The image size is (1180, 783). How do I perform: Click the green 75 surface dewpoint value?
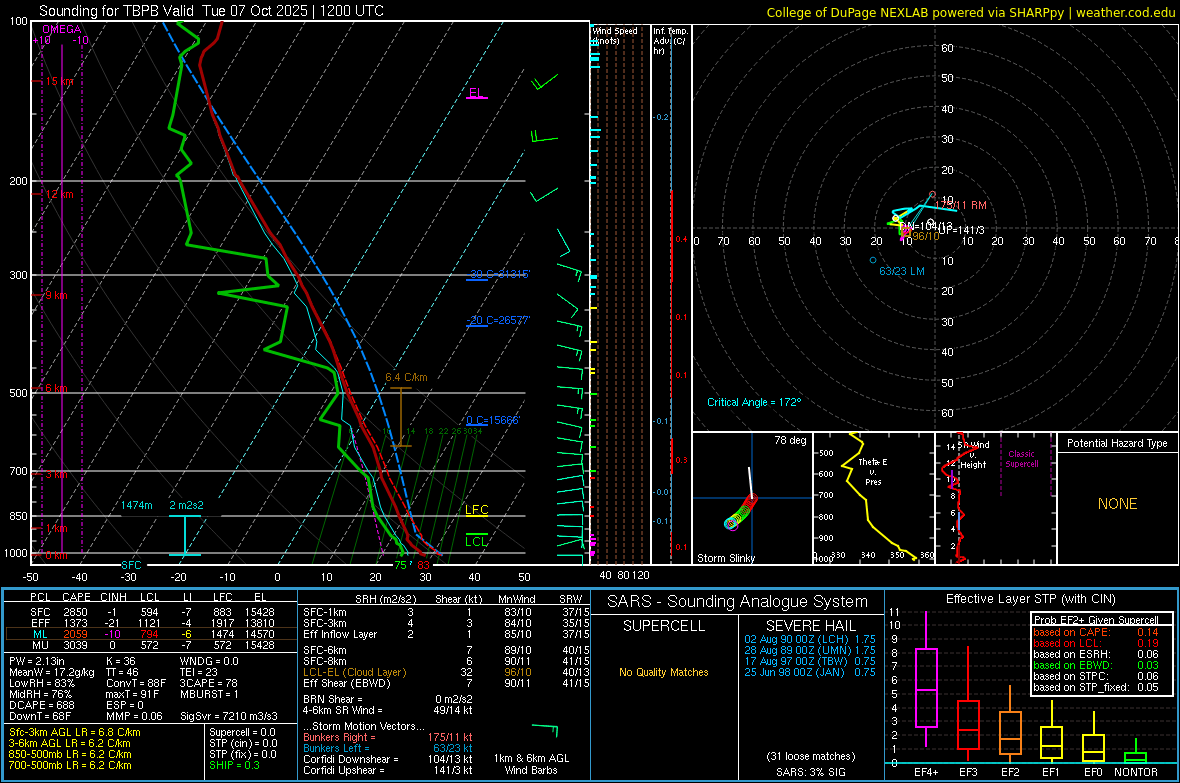pyautogui.click(x=400, y=565)
